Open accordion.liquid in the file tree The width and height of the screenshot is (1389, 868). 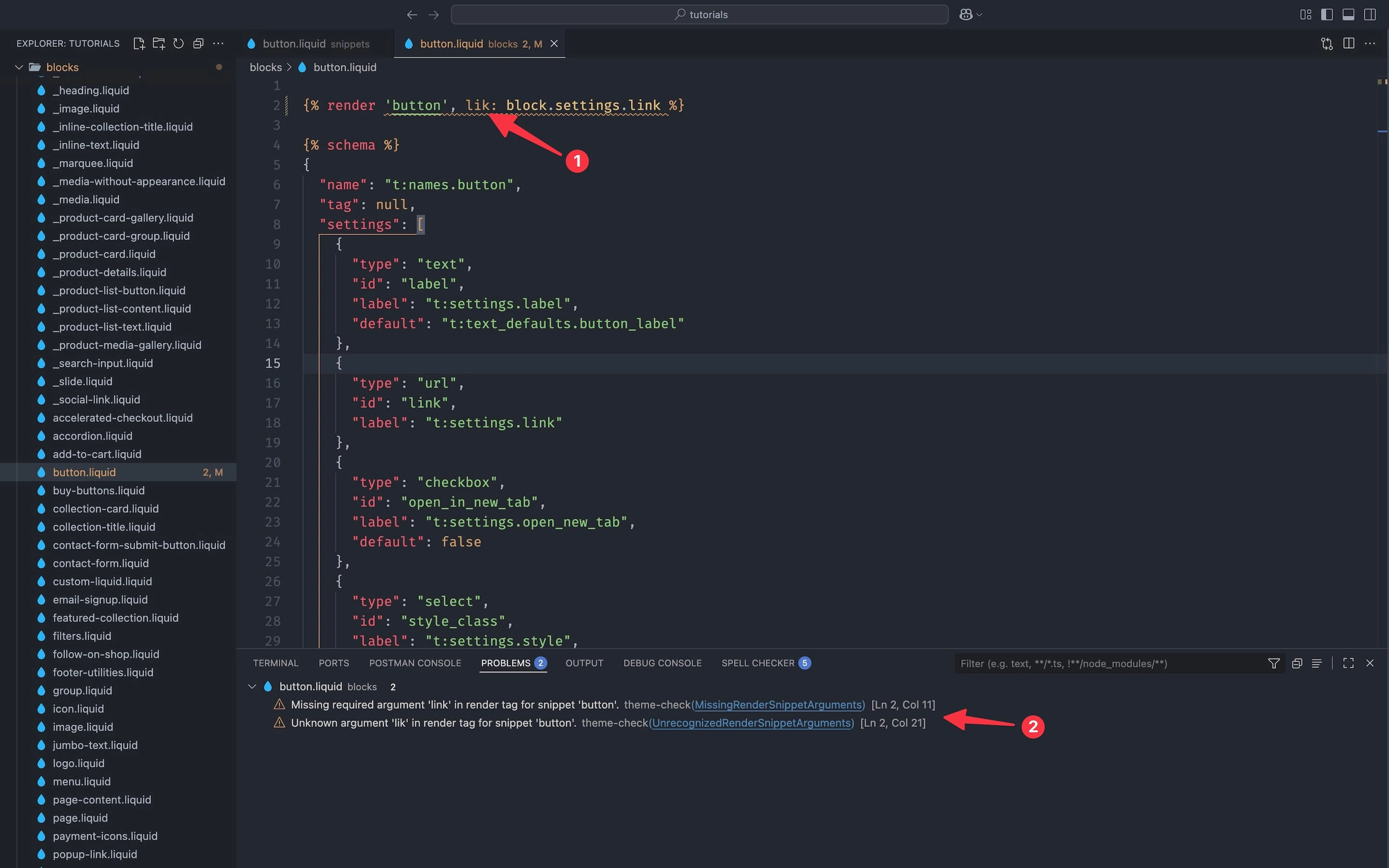coord(93,436)
